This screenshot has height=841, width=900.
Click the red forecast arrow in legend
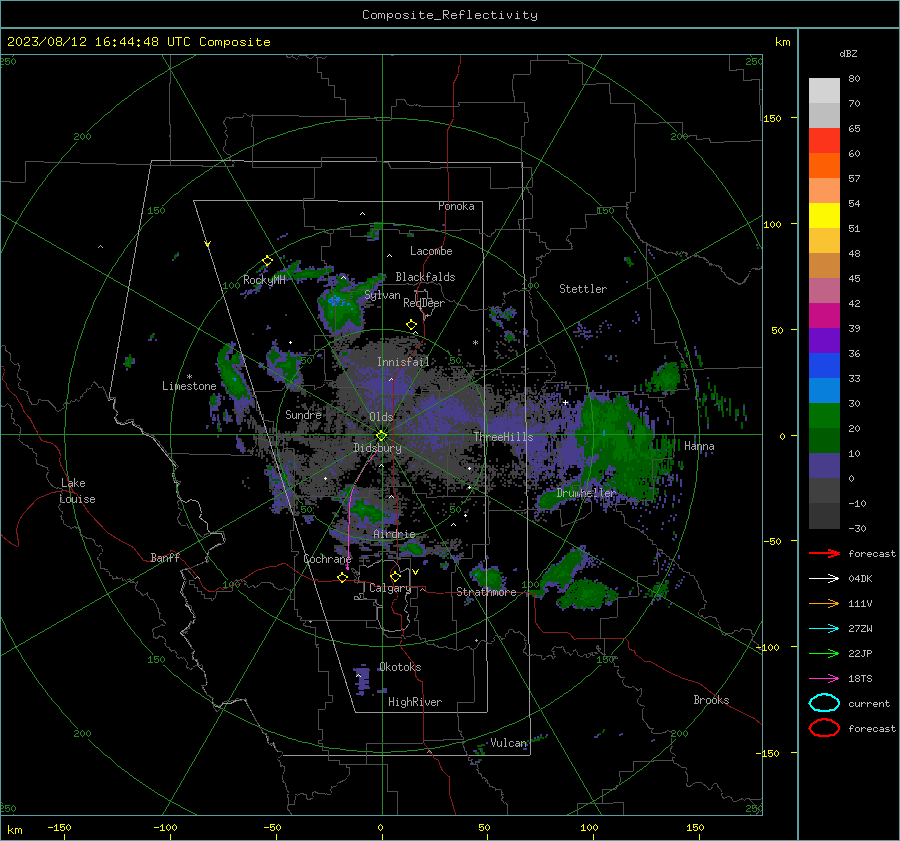click(x=824, y=553)
